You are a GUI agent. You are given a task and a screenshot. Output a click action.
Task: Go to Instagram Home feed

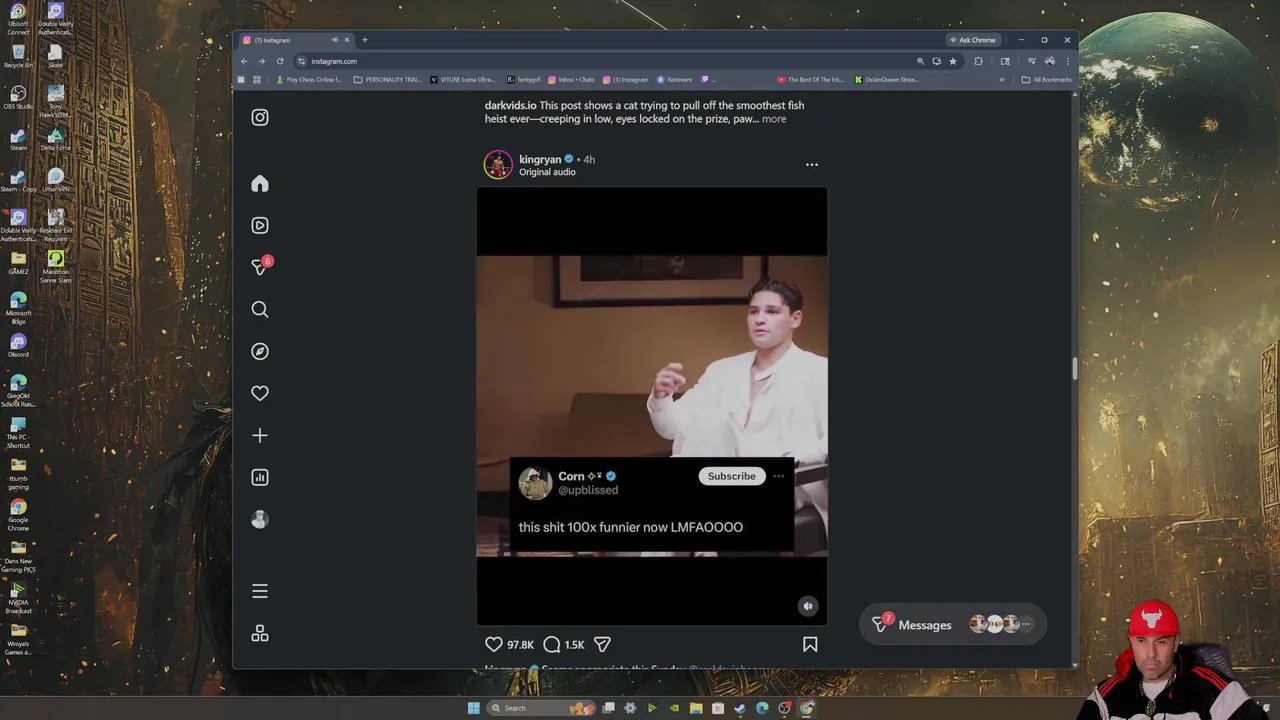260,184
